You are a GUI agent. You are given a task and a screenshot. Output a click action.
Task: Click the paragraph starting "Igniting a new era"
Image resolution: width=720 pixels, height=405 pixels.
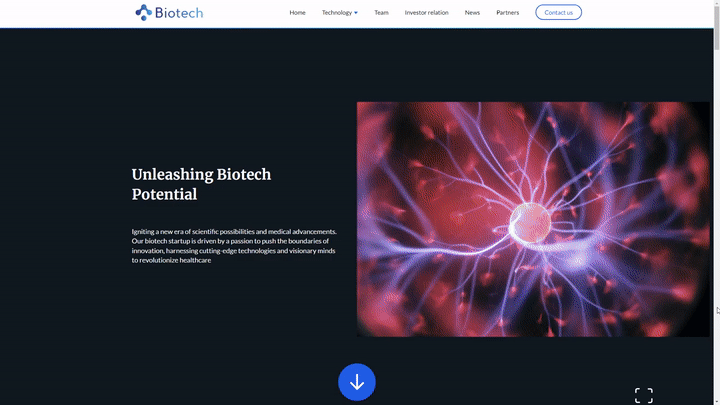(x=234, y=246)
